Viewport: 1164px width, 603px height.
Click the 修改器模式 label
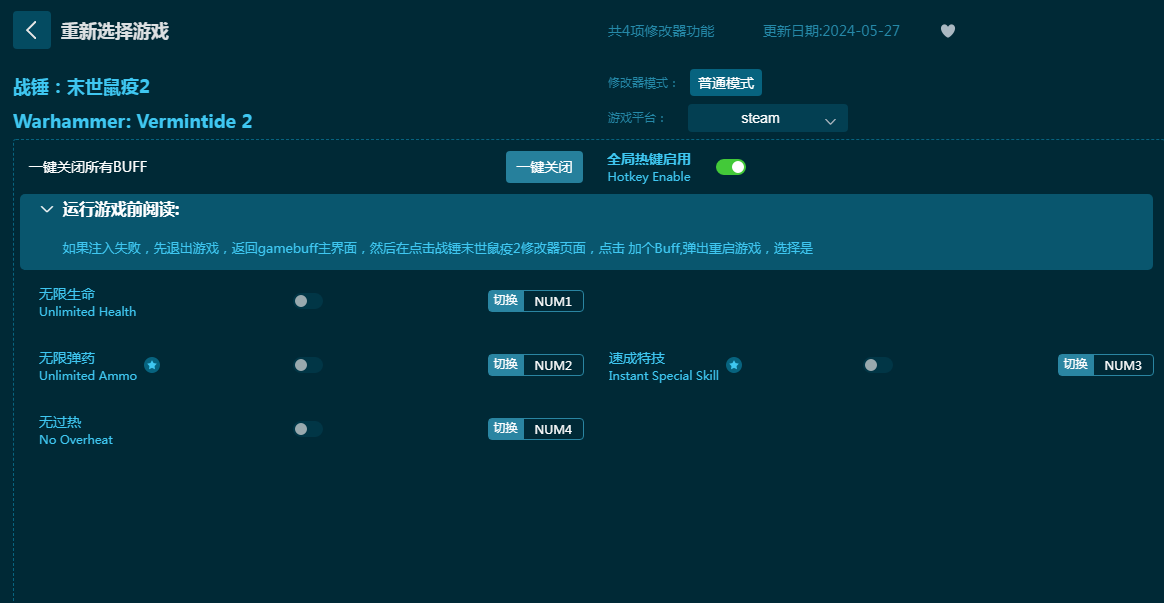pos(643,83)
